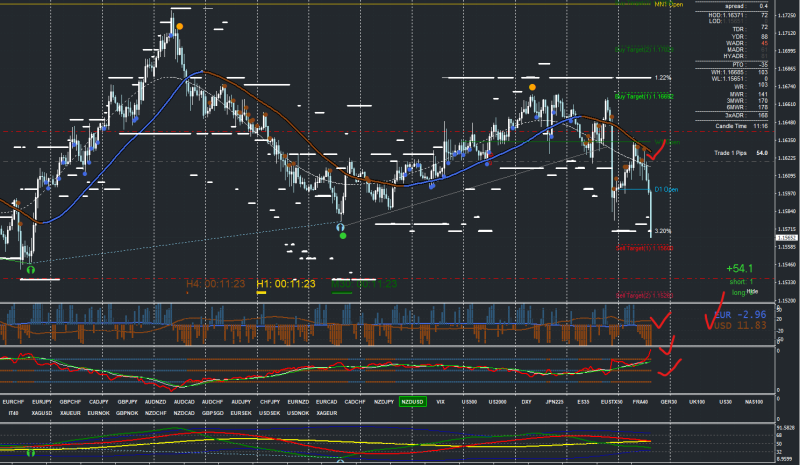Click the 3.20% level label
Viewport: 800px width, 465px height.
coord(663,231)
